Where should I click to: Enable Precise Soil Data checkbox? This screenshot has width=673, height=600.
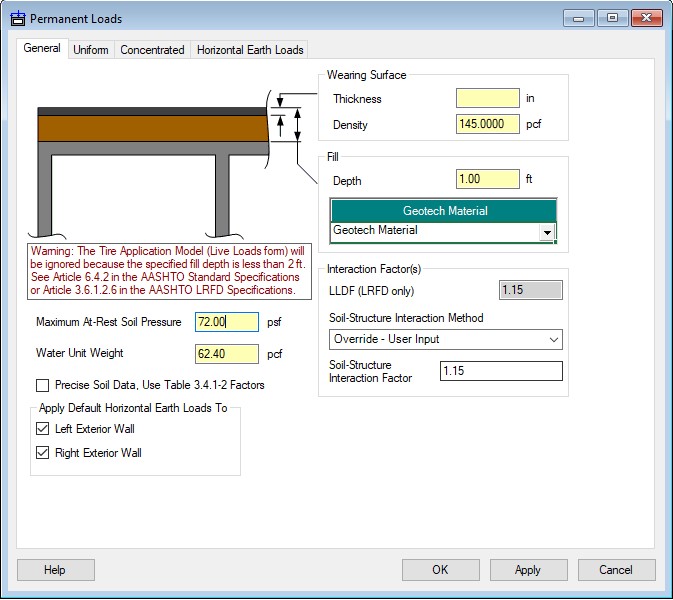pos(42,385)
